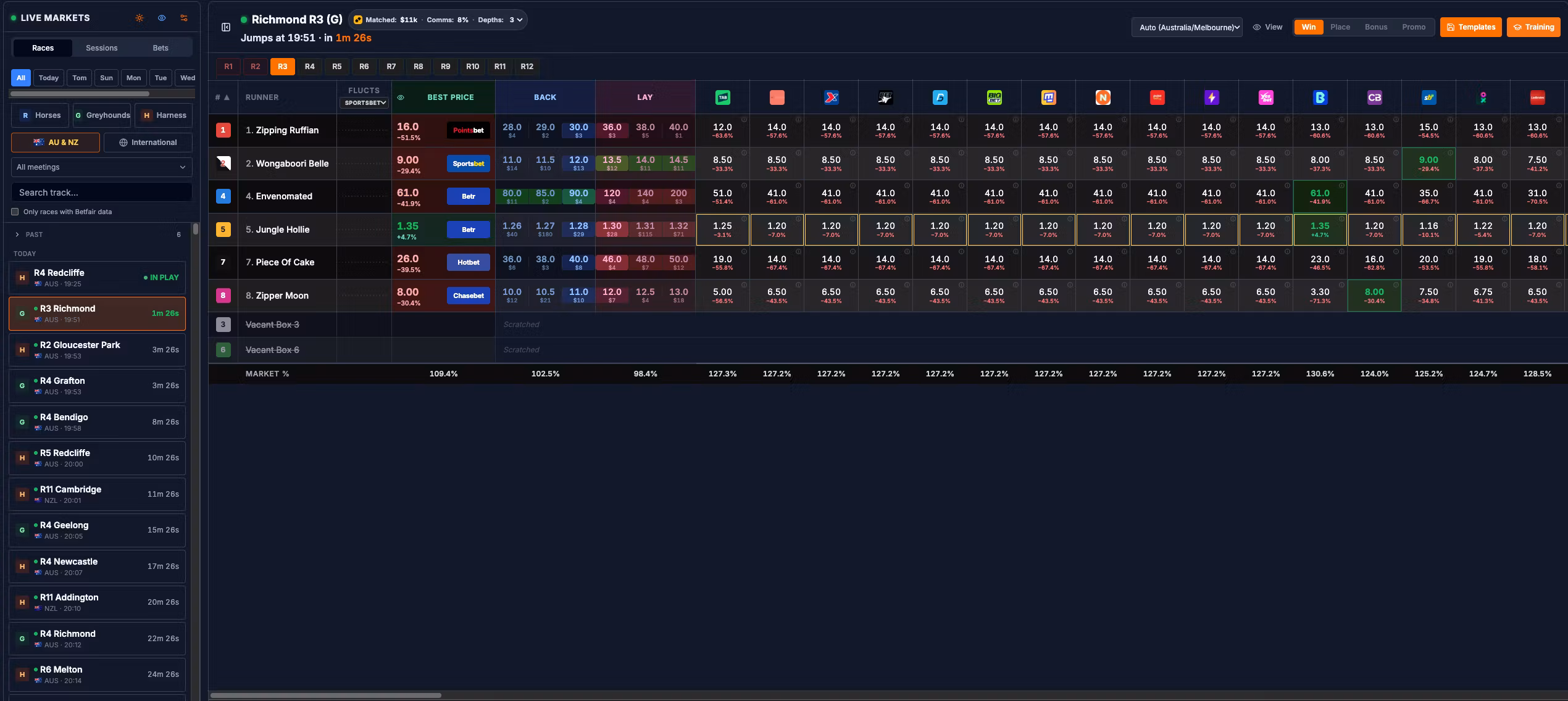Click the yesbet bookmaker column icon
This screenshot has height=701, width=1568.
point(1266,97)
